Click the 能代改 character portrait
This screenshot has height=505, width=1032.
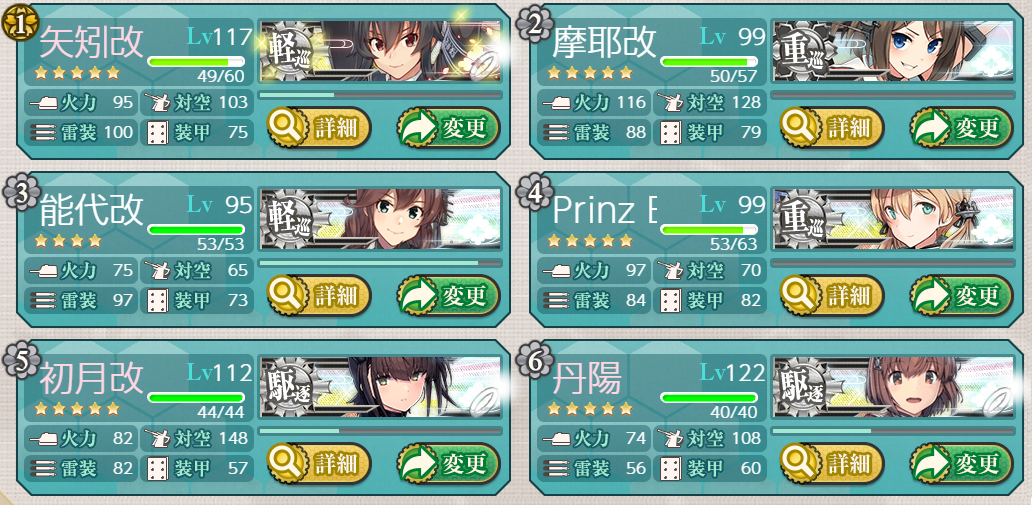(x=380, y=219)
